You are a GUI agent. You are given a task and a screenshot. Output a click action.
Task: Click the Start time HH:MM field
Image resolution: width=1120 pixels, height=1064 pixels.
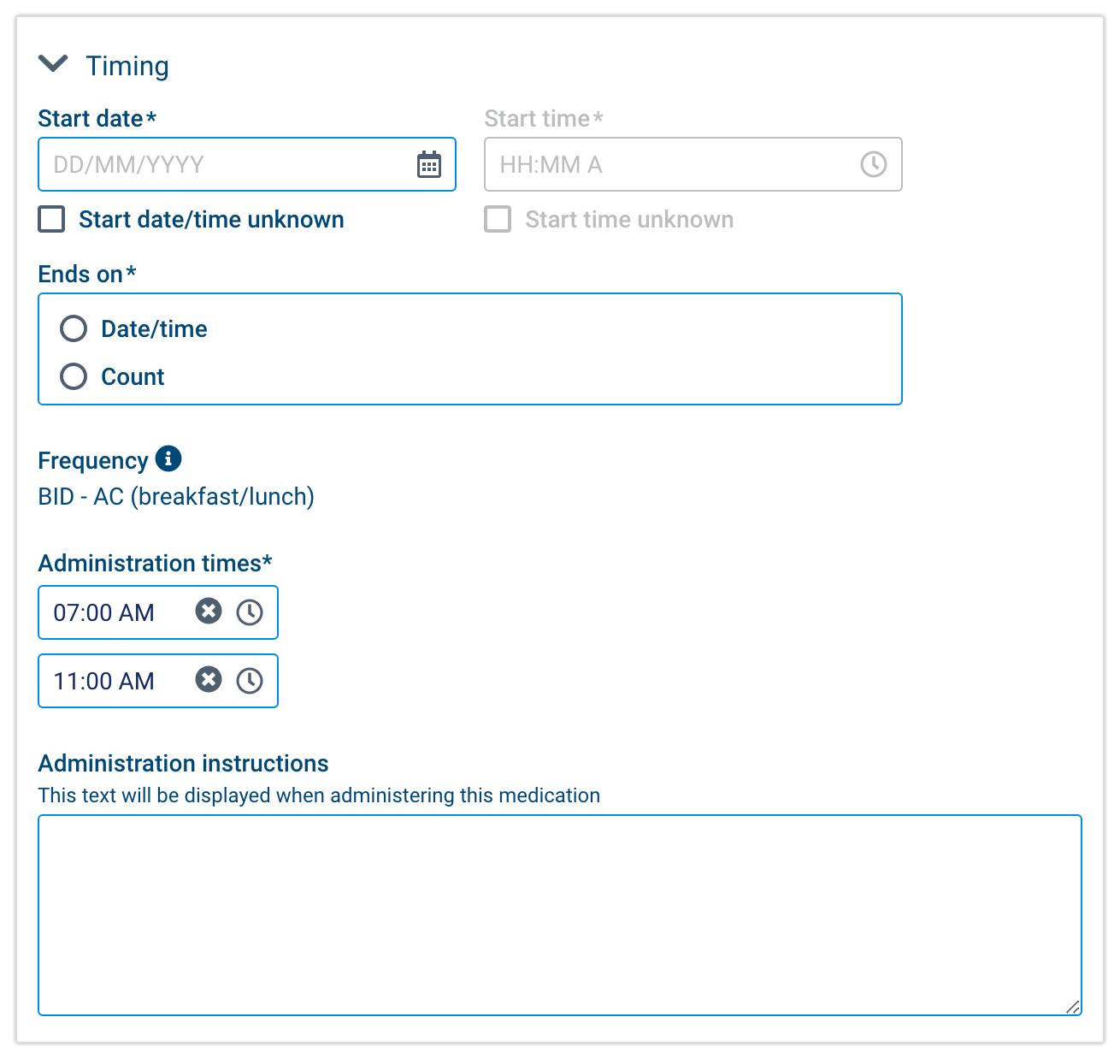pyautogui.click(x=667, y=164)
